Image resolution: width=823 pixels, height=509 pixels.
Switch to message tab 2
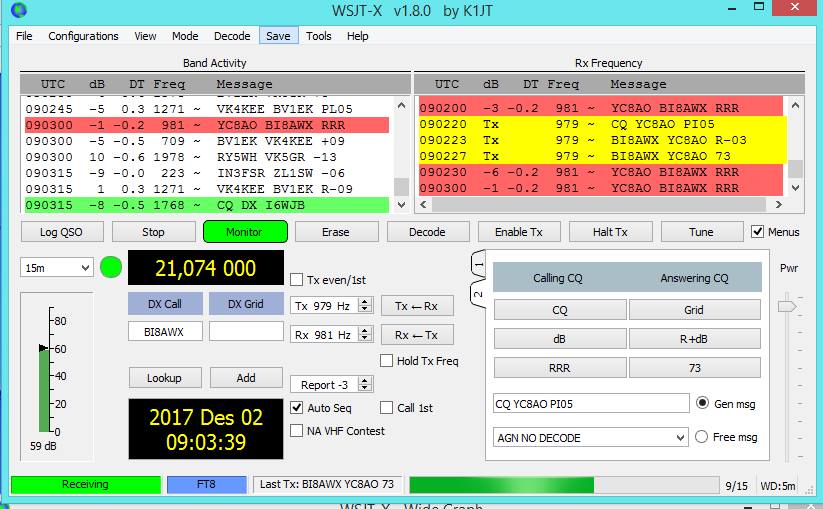tap(478, 294)
